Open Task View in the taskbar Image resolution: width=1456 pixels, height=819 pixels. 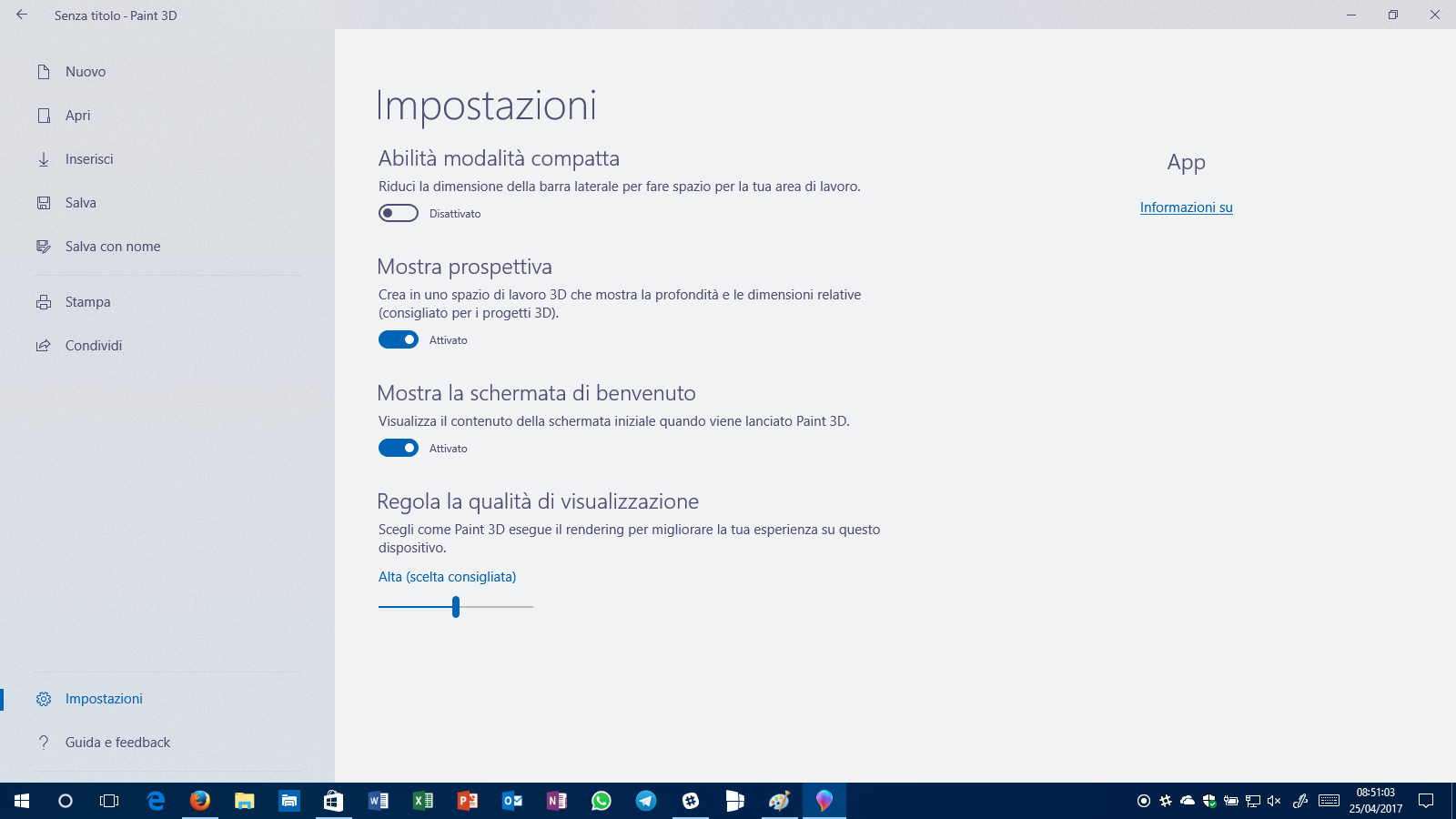coord(109,801)
